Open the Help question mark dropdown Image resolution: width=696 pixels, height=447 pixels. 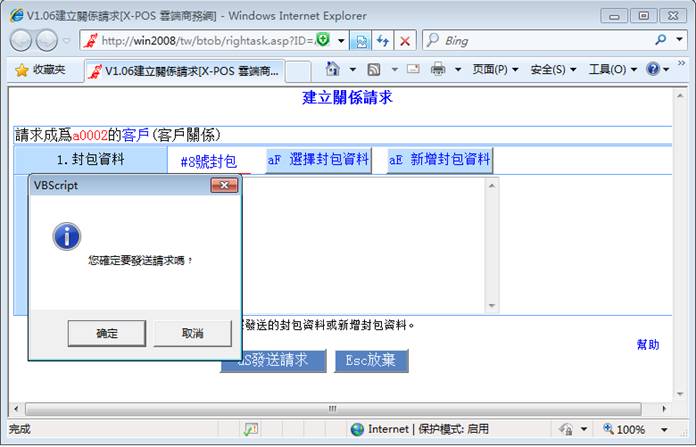657,69
